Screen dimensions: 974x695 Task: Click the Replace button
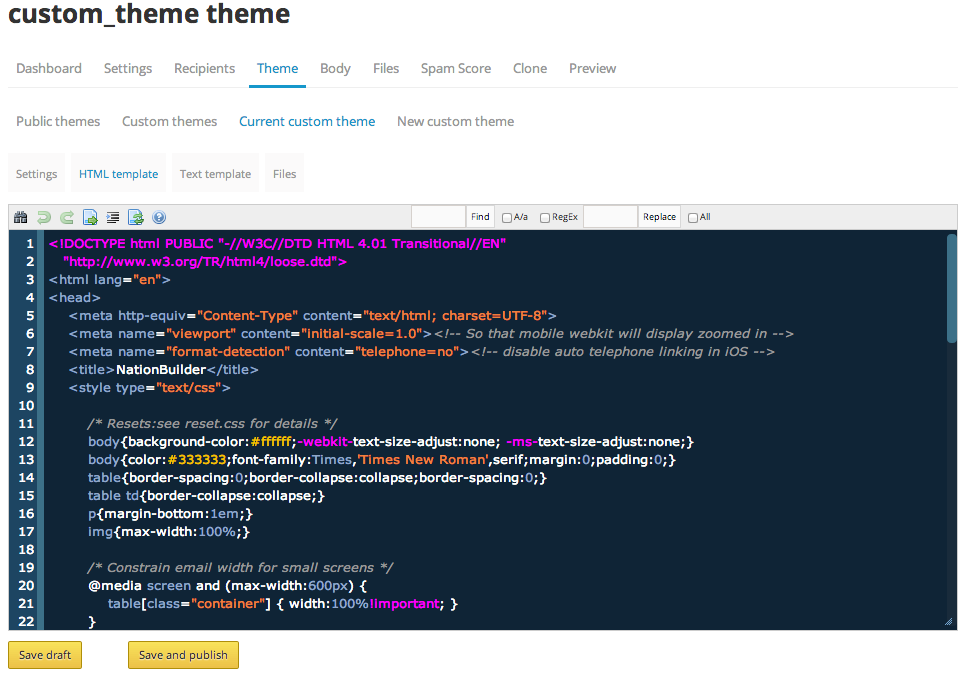coord(659,217)
